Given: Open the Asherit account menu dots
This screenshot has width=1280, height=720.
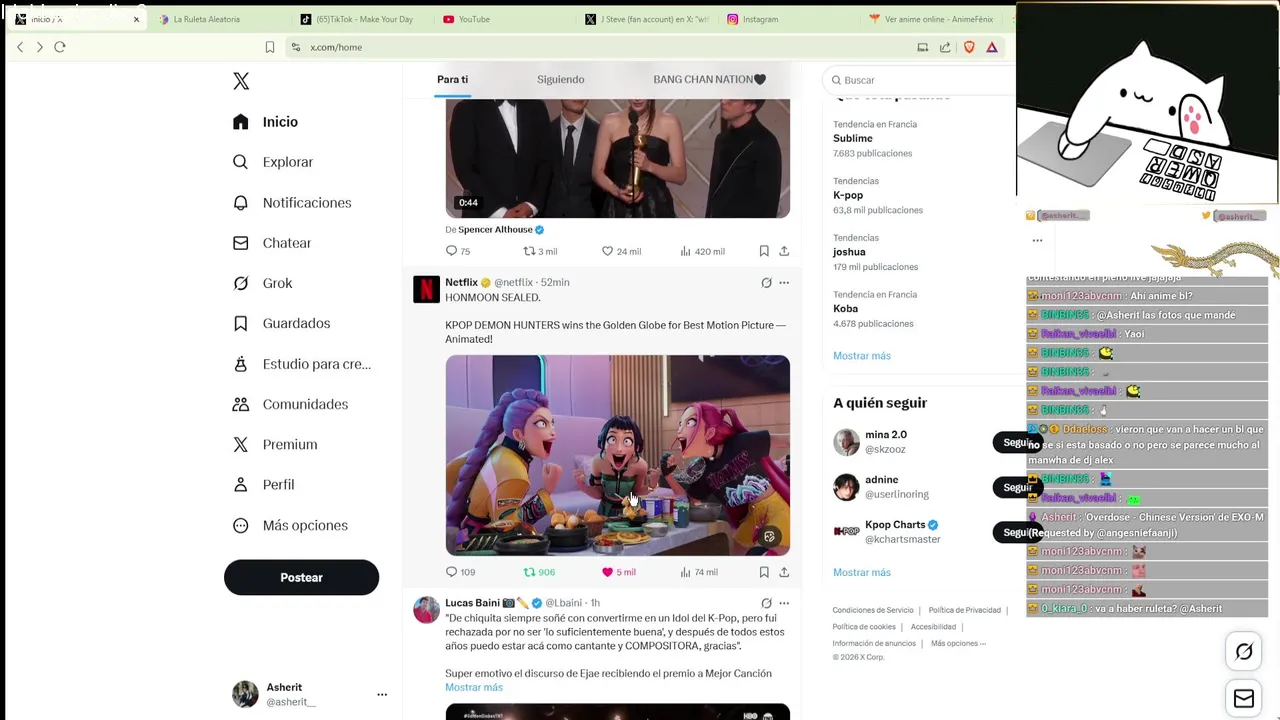Looking at the screenshot, I should tap(382, 694).
